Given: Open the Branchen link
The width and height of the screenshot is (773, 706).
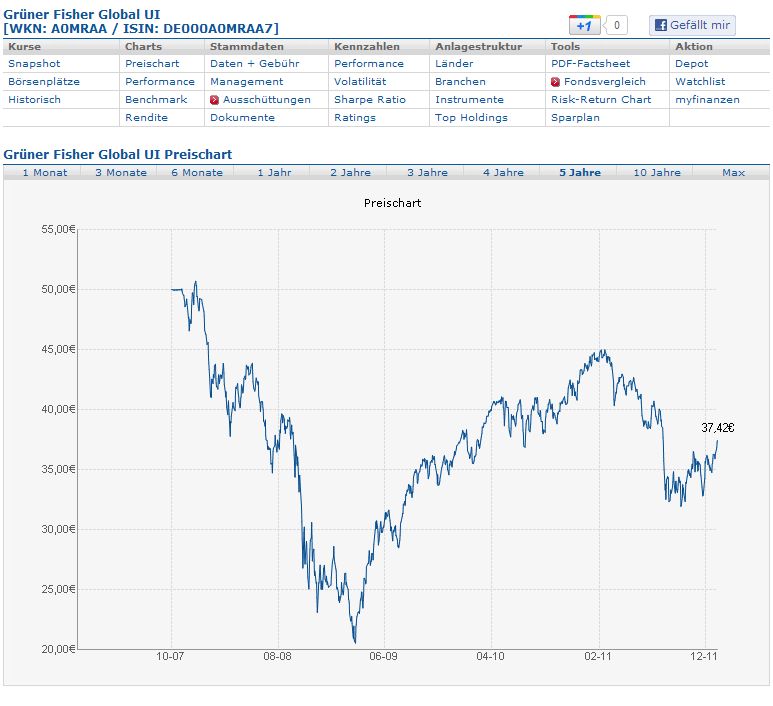Looking at the screenshot, I should coord(460,82).
